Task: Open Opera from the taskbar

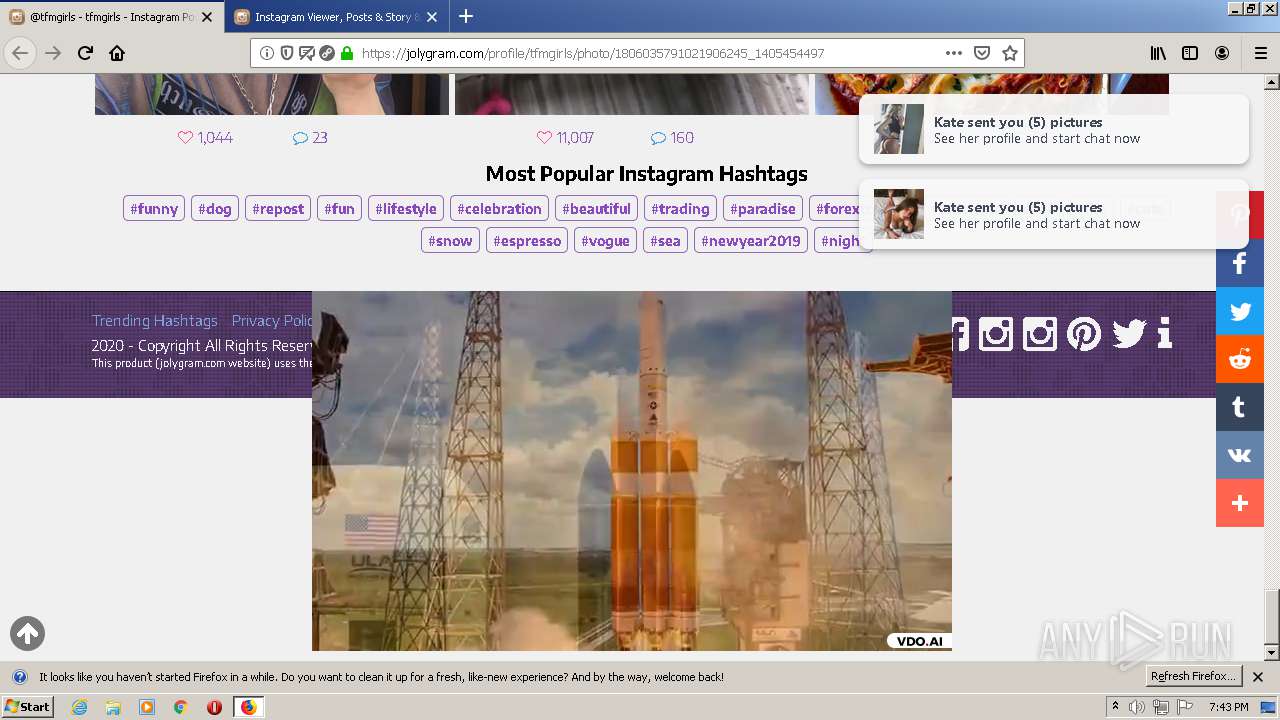Action: click(x=214, y=707)
